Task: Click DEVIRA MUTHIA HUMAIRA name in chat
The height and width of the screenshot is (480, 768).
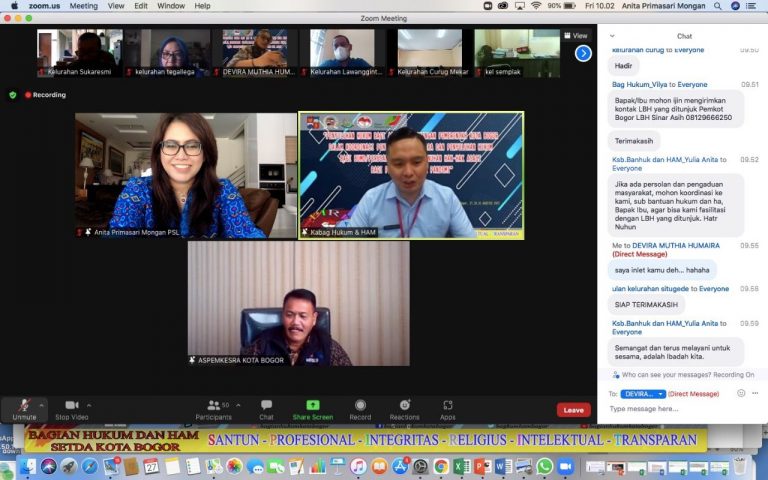Action: [676, 245]
